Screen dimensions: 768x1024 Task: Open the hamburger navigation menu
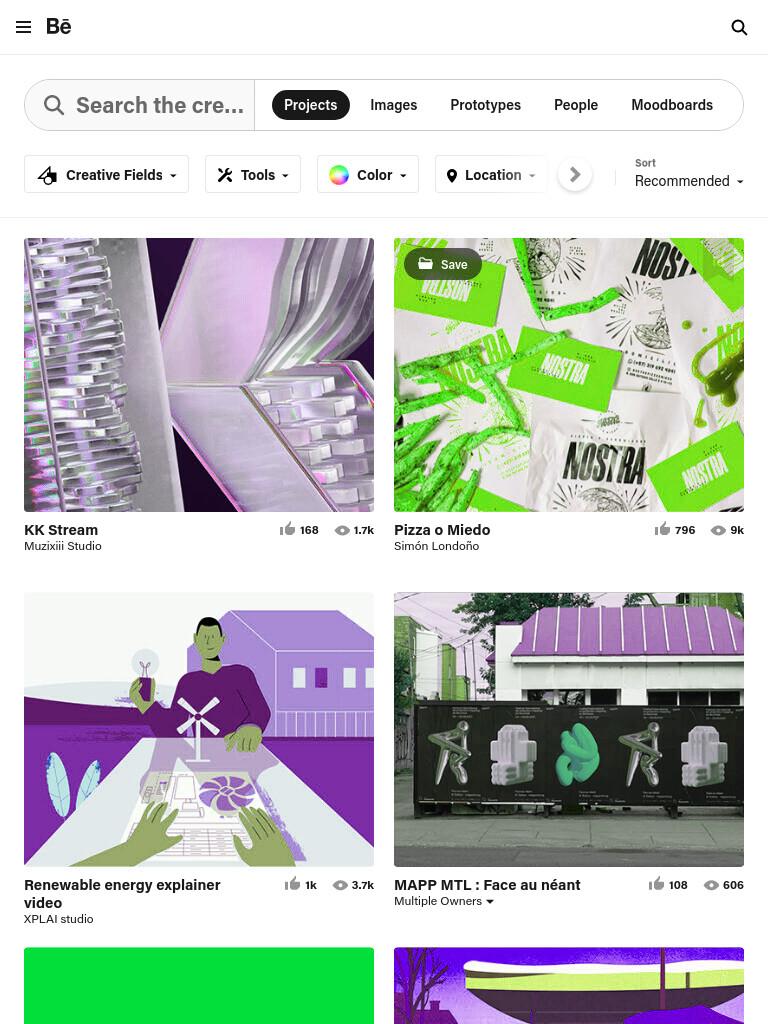24,27
